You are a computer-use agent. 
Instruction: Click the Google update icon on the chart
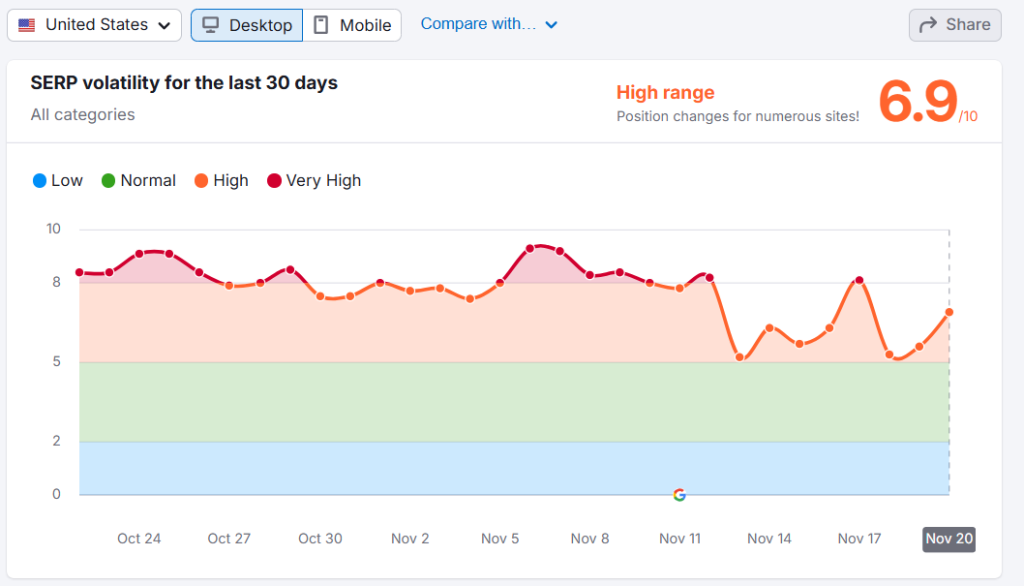point(679,494)
